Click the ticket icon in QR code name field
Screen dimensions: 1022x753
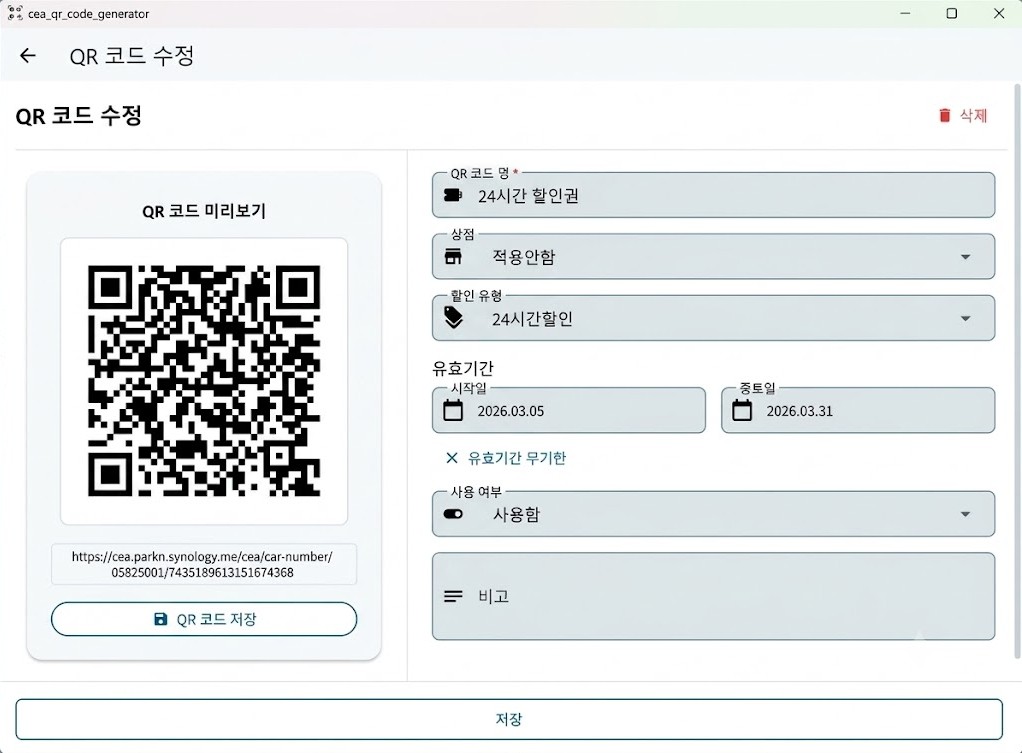click(x=453, y=195)
